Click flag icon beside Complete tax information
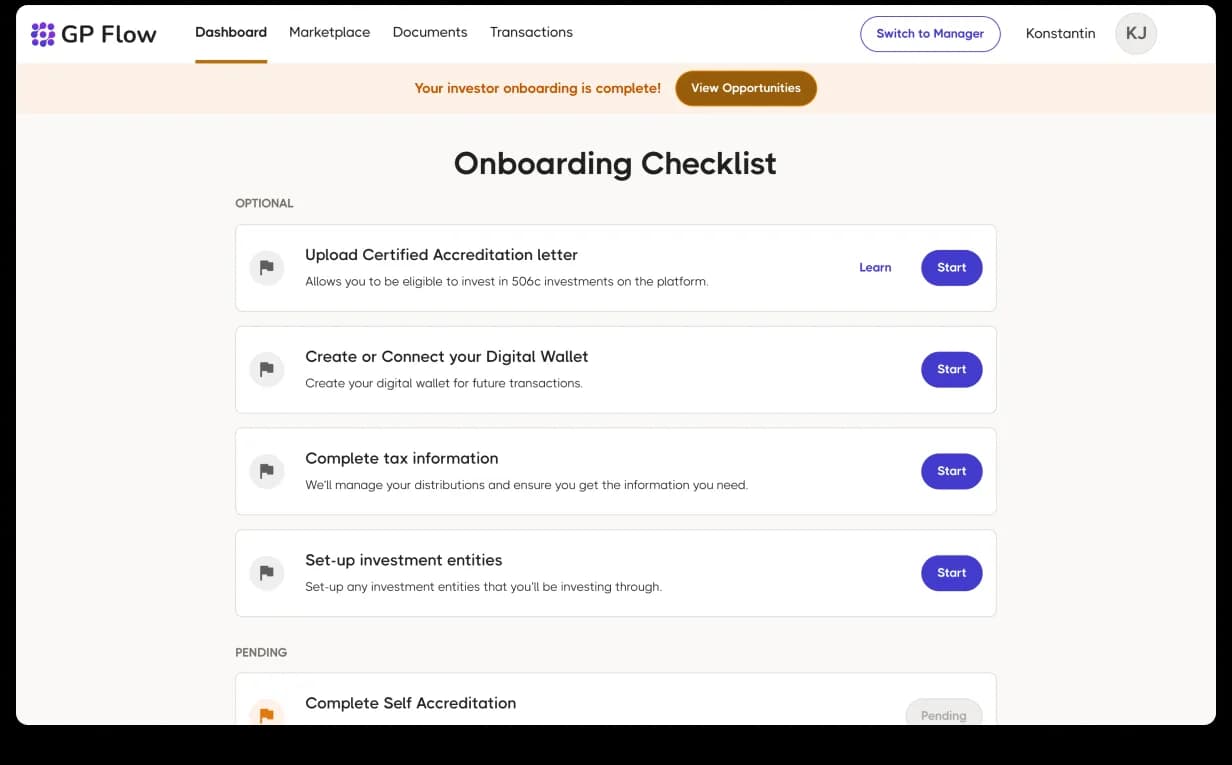 click(x=267, y=471)
